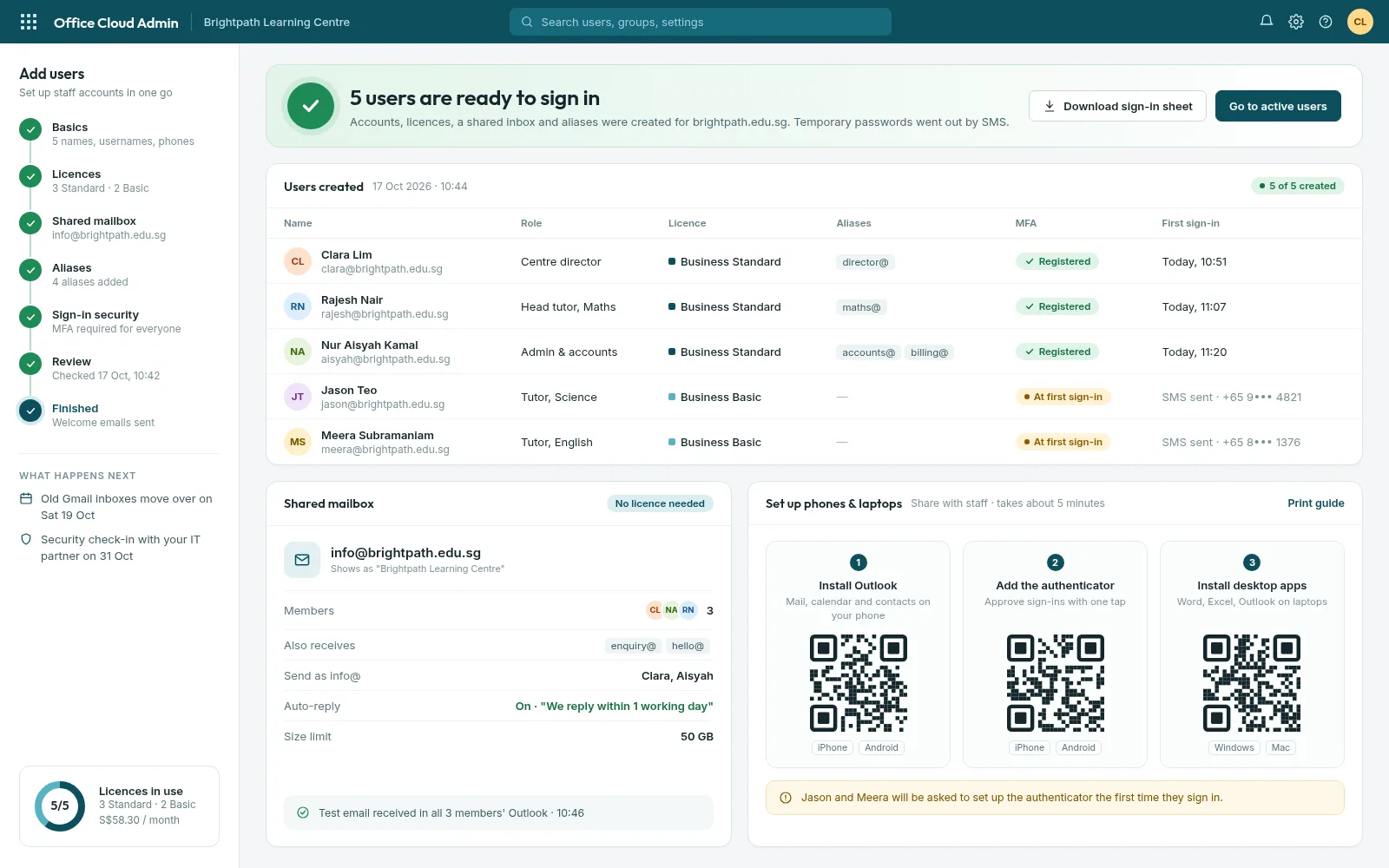This screenshot has width=1389, height=868.
Task: Click the No licence needed badge
Action: [x=660, y=503]
